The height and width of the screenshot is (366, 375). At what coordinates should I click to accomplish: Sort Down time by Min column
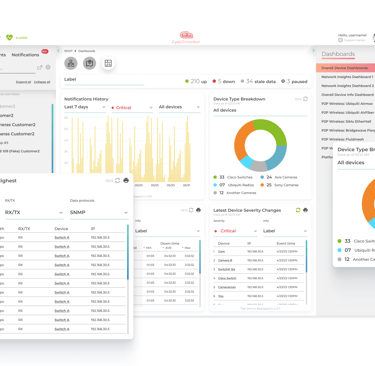[148, 248]
